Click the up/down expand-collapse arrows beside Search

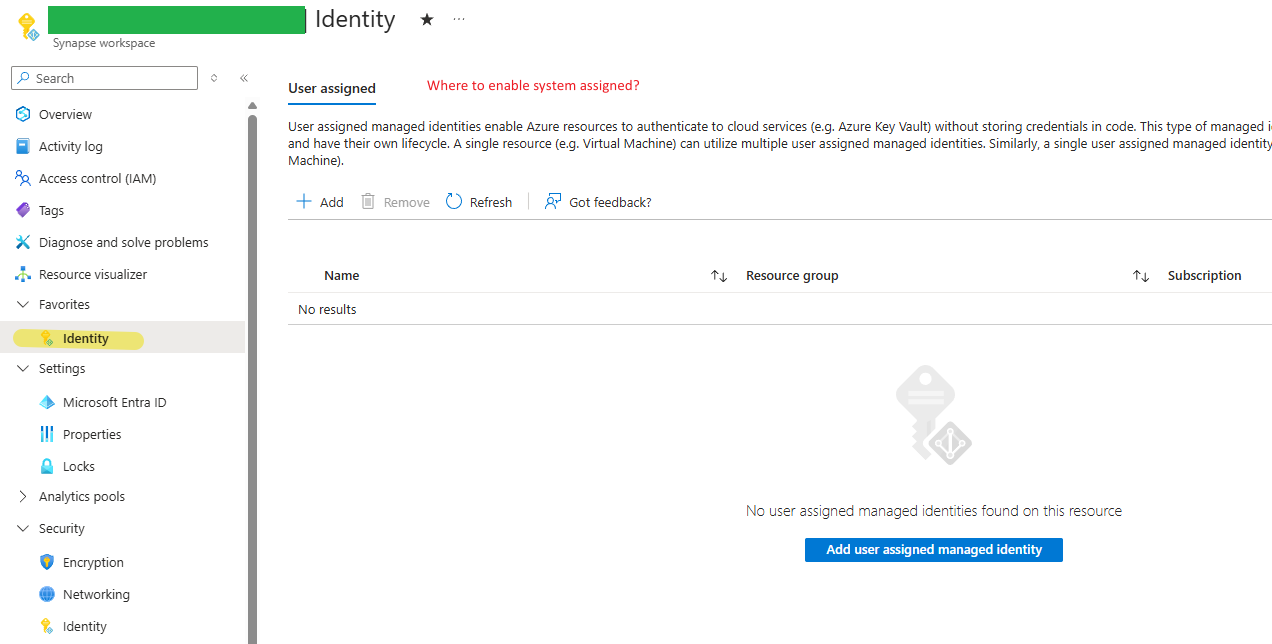[214, 78]
